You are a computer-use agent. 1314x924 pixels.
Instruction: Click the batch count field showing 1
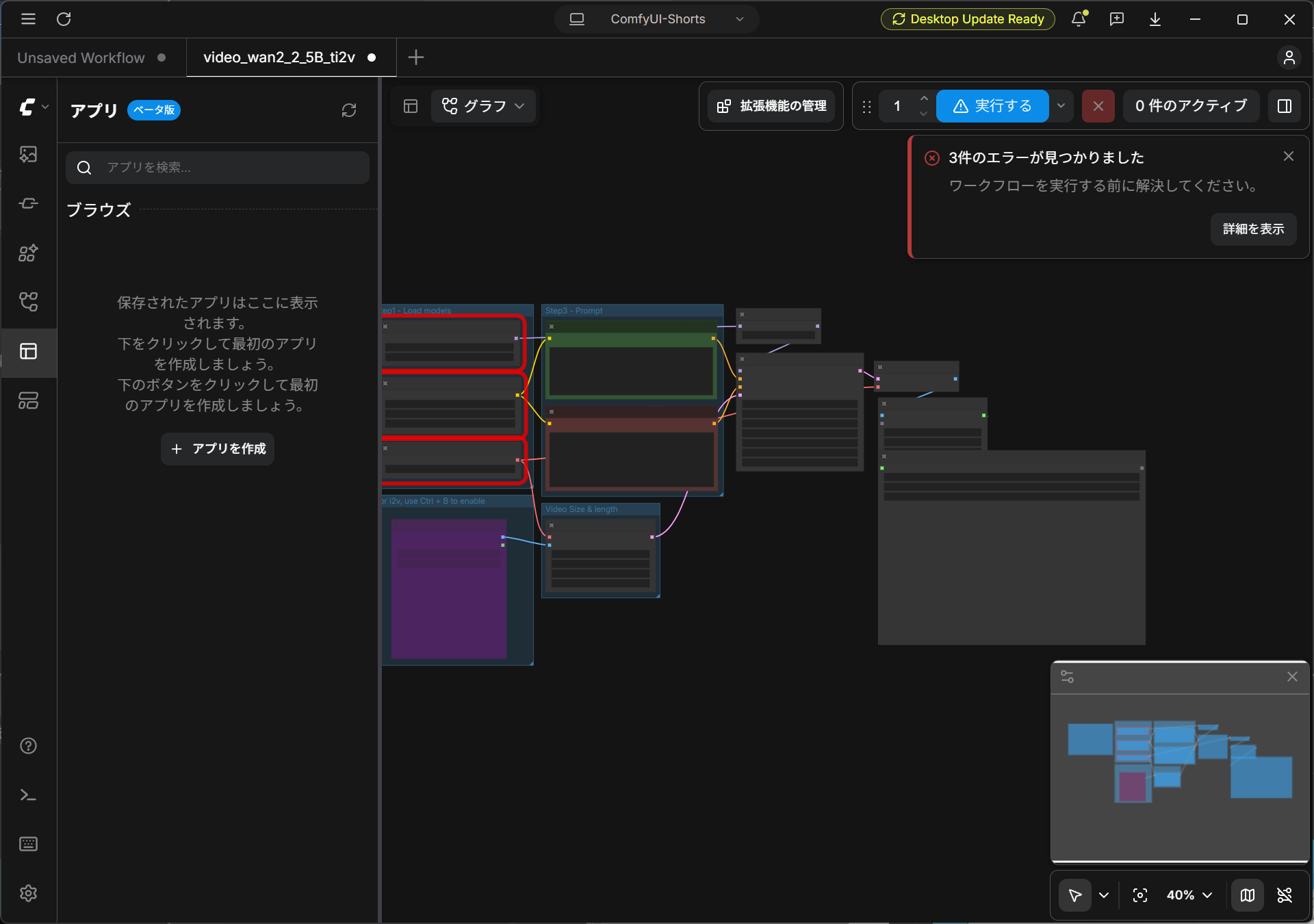click(x=897, y=106)
